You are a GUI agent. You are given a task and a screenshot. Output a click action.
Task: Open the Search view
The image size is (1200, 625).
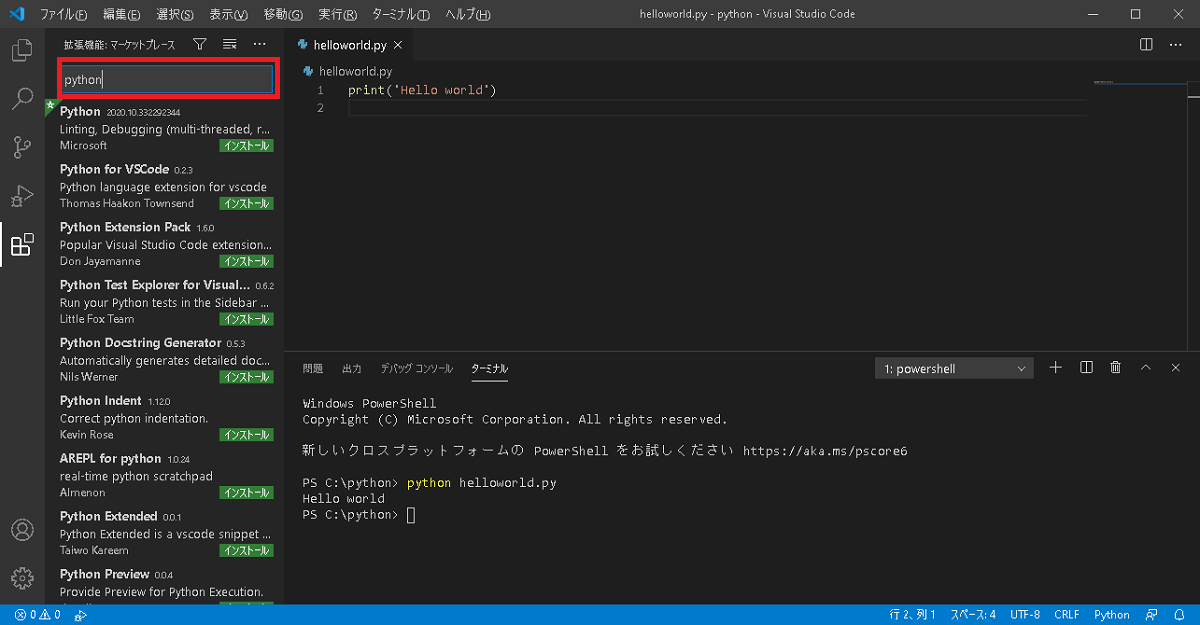pyautogui.click(x=22, y=100)
